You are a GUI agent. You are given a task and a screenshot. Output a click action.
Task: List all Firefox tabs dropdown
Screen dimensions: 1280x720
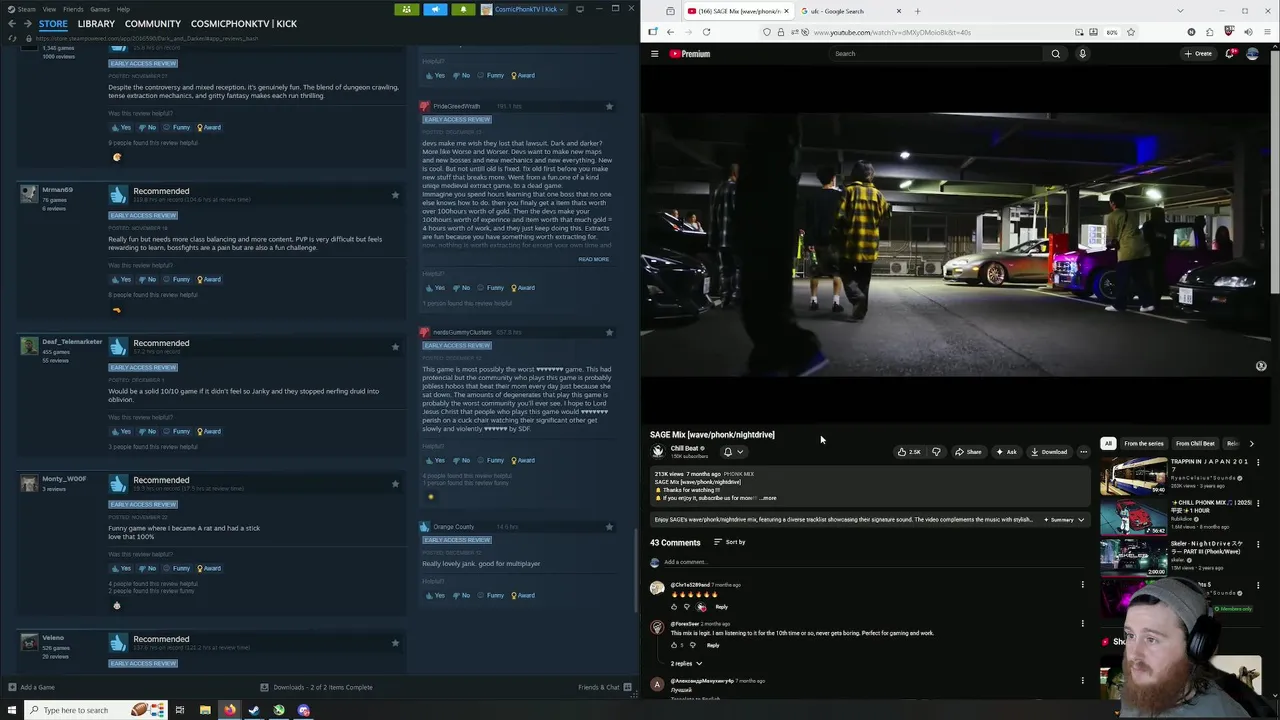coord(1180,11)
